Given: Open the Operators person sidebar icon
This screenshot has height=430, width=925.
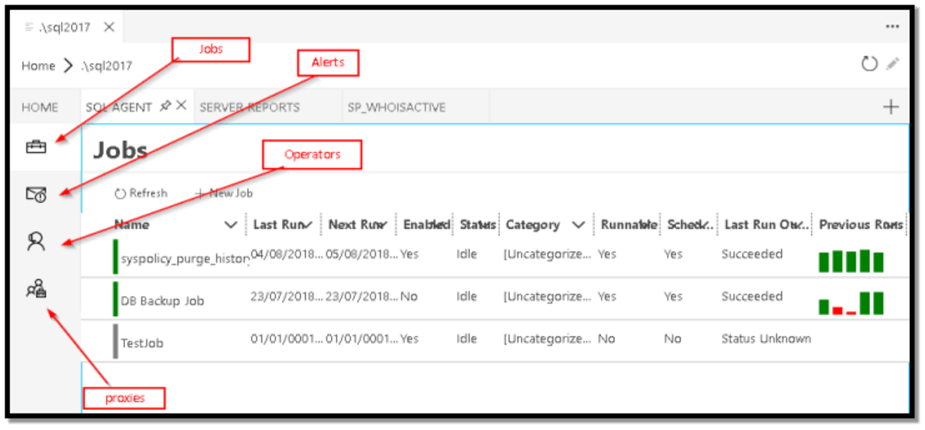Looking at the screenshot, I should point(36,241).
